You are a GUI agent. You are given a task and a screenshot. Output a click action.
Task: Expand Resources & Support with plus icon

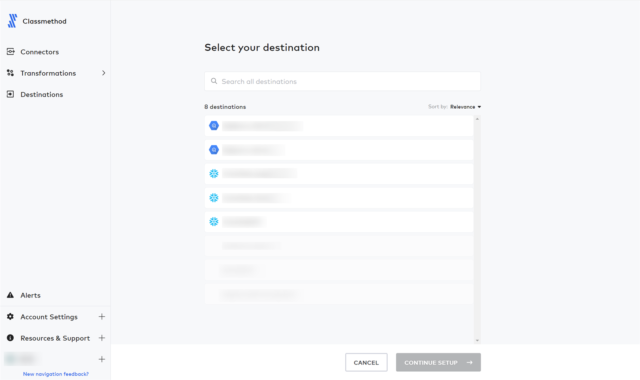pos(102,338)
